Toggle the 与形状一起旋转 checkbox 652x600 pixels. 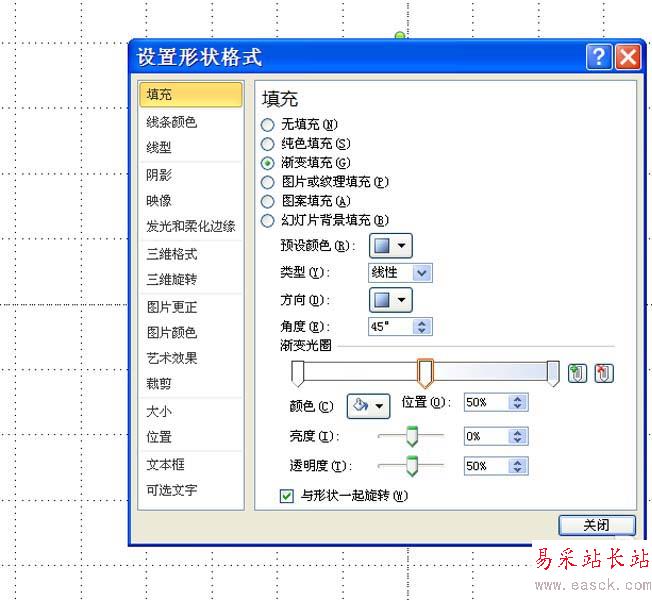tap(286, 496)
